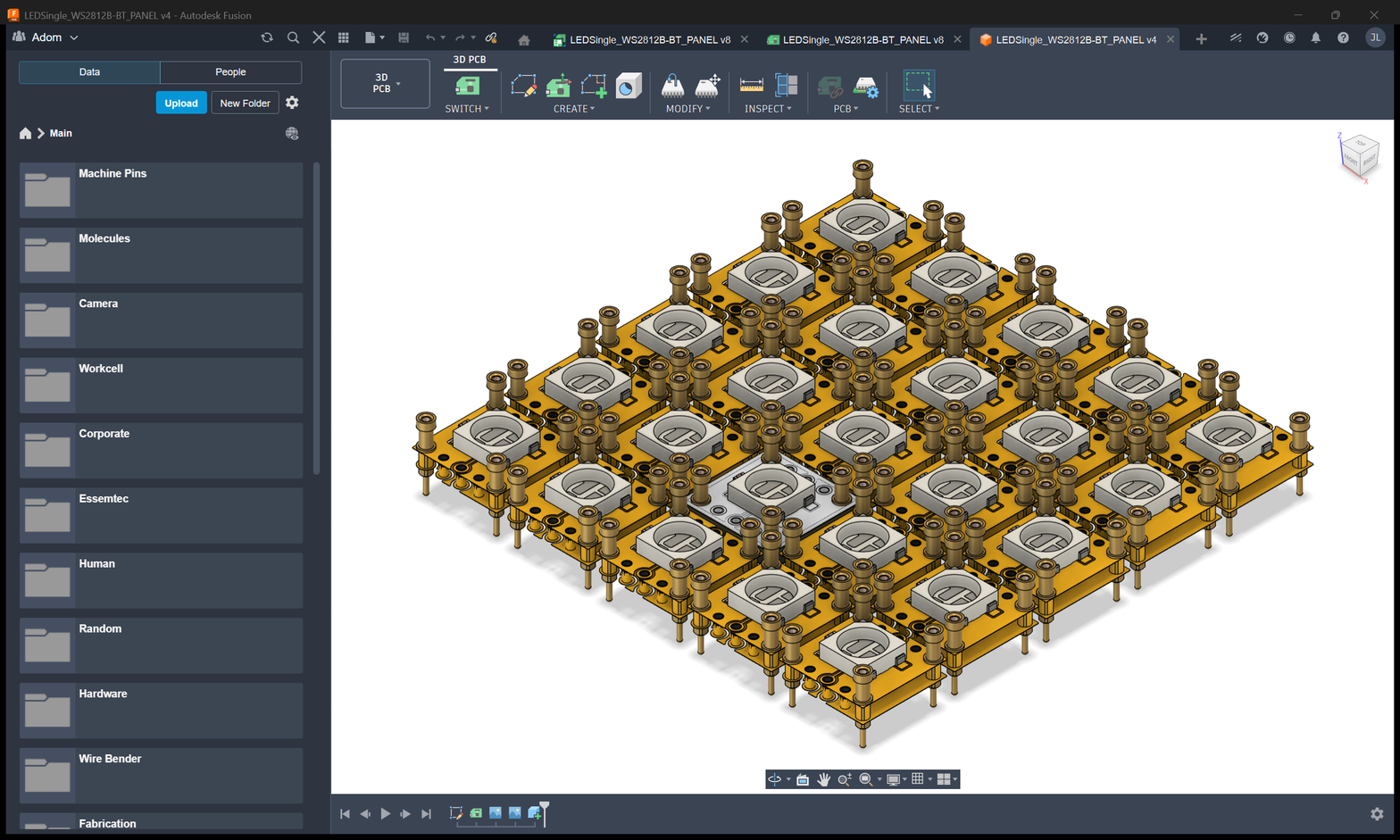Open the data panel settings gear
Screen dimensions: 1400x840
coord(292,103)
